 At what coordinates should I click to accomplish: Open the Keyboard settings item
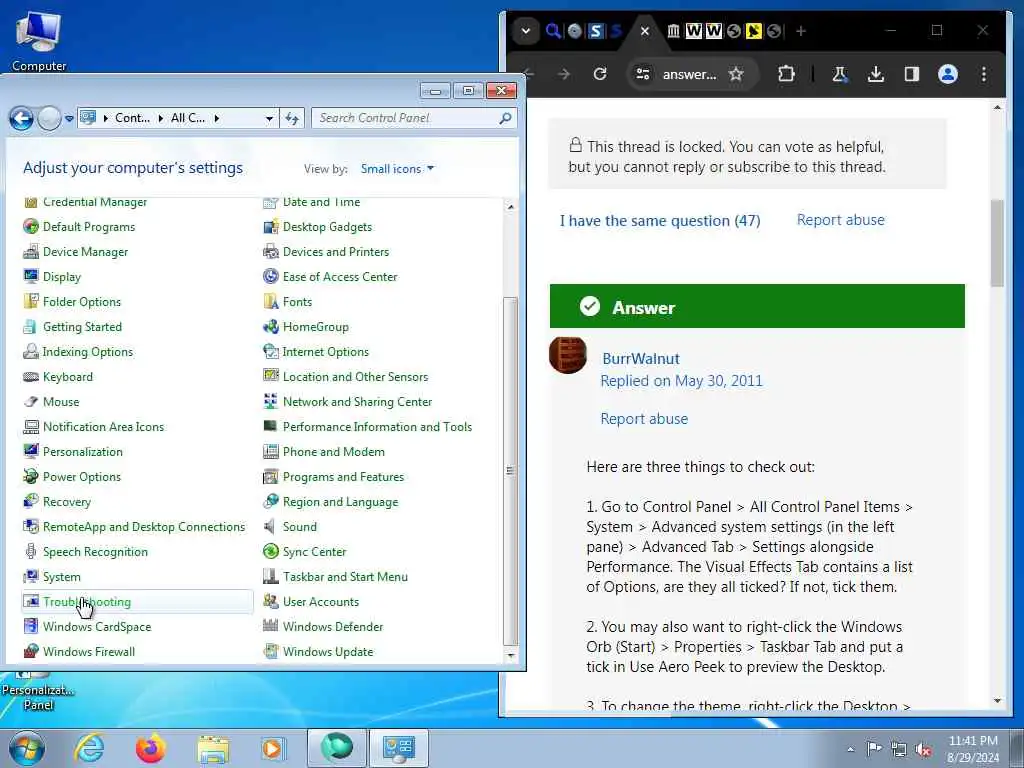tap(67, 377)
